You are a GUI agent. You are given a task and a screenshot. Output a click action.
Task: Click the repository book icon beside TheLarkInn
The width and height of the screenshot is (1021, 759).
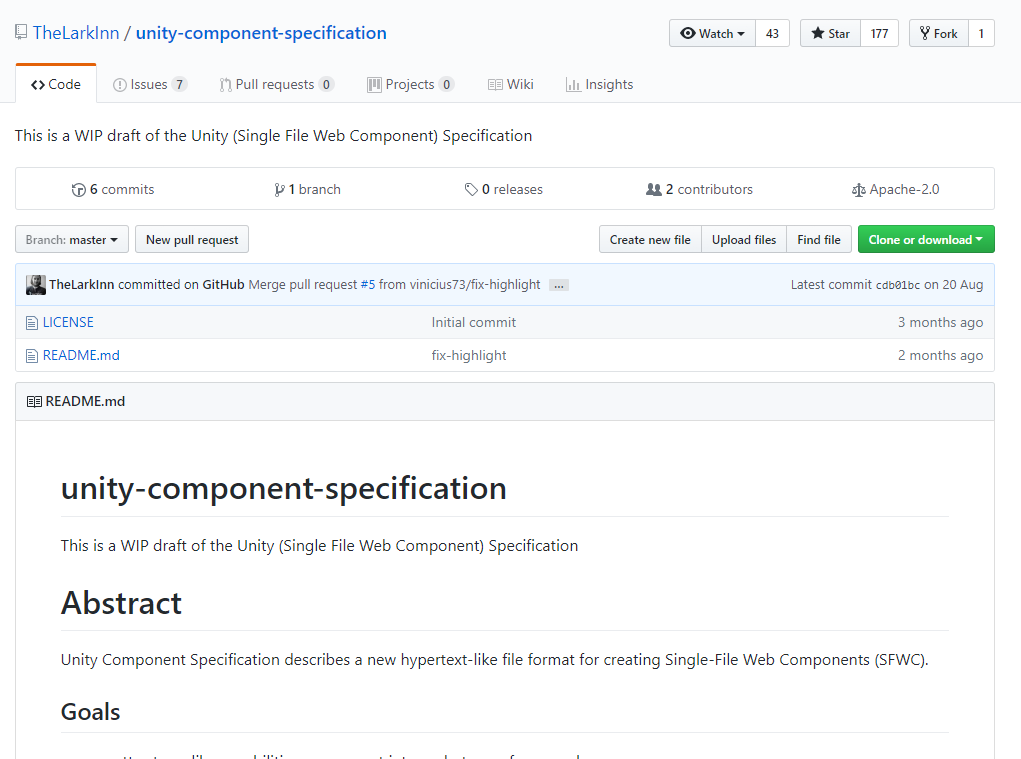21,32
